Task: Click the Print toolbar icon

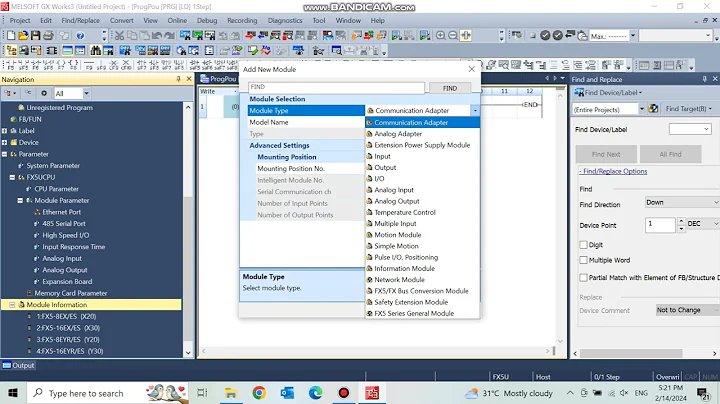Action: (x=48, y=35)
